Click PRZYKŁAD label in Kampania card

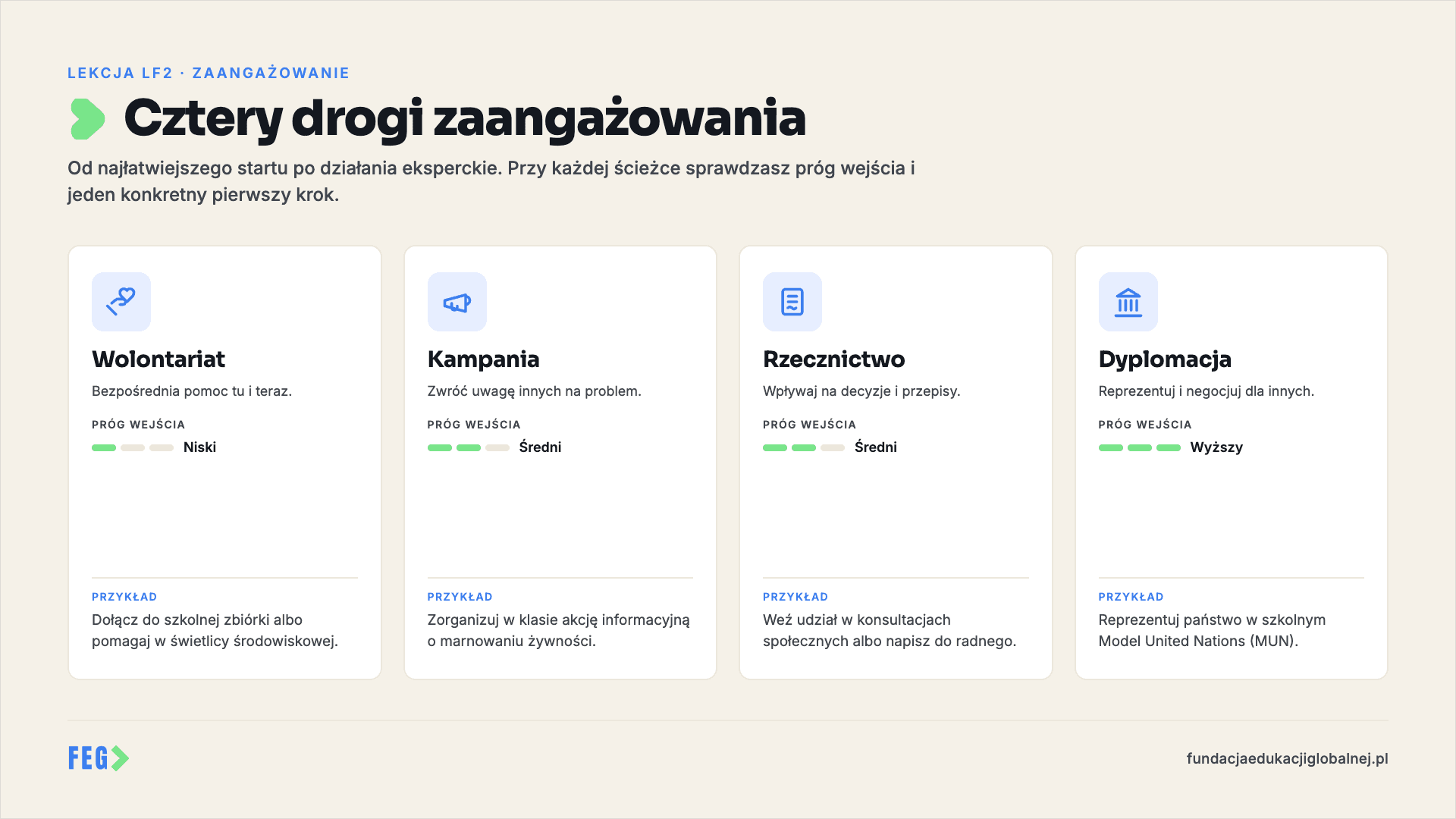tap(460, 597)
